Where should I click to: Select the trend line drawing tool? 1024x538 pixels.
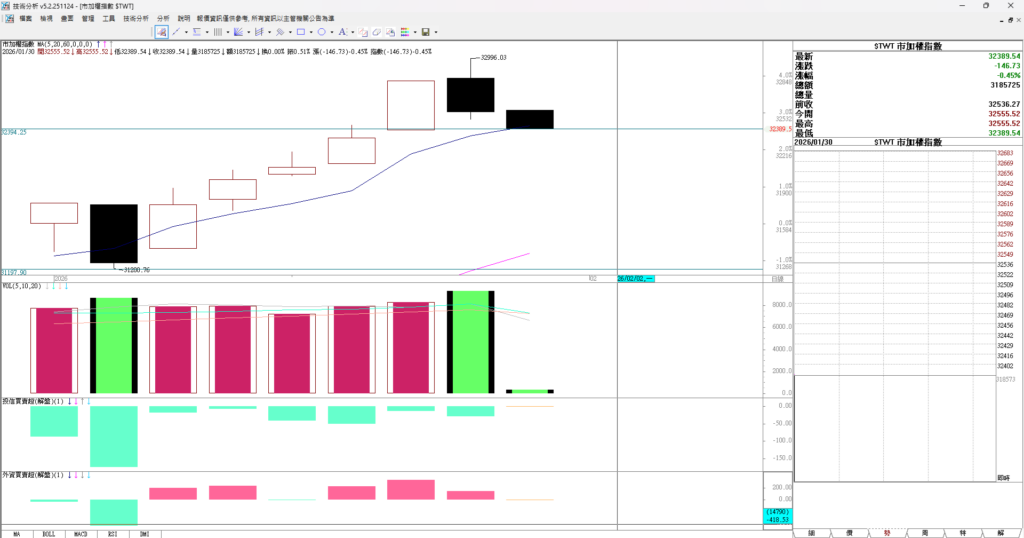(x=176, y=32)
